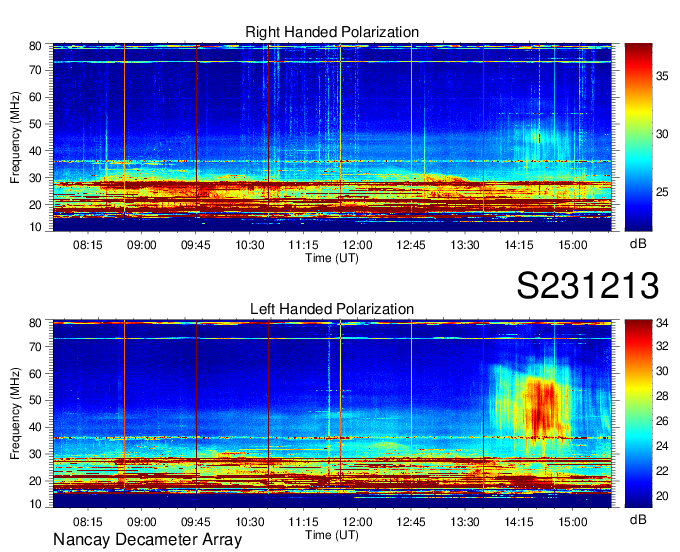Click the Time (UT) label under the Right Handed plot
Viewport: 680px width, 552px height.
(x=332, y=258)
